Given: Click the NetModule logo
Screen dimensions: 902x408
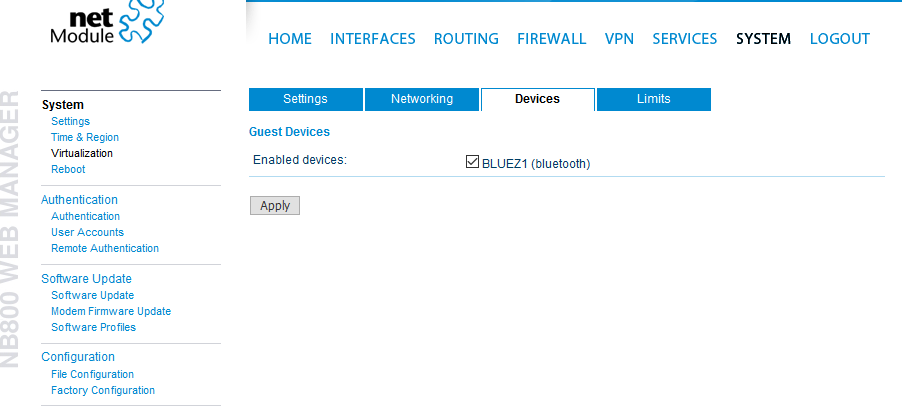Looking at the screenshot, I should tap(107, 23).
